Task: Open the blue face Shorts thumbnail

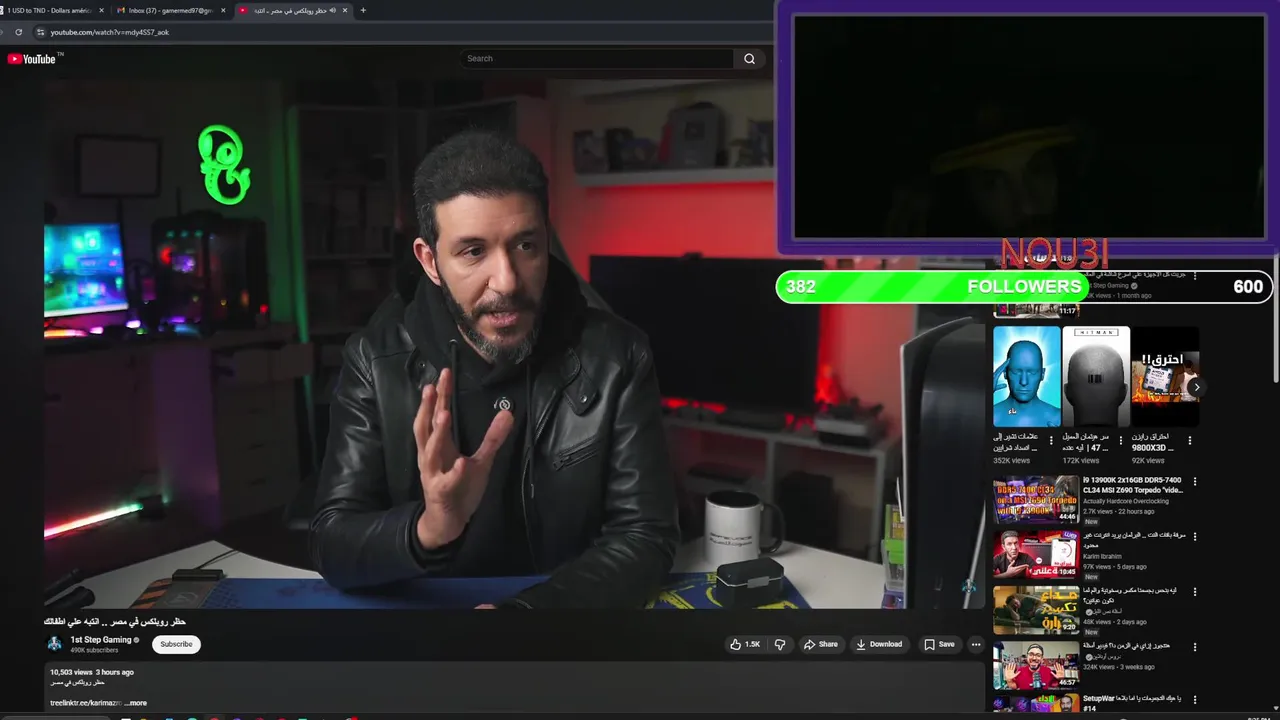Action: click(x=1027, y=377)
